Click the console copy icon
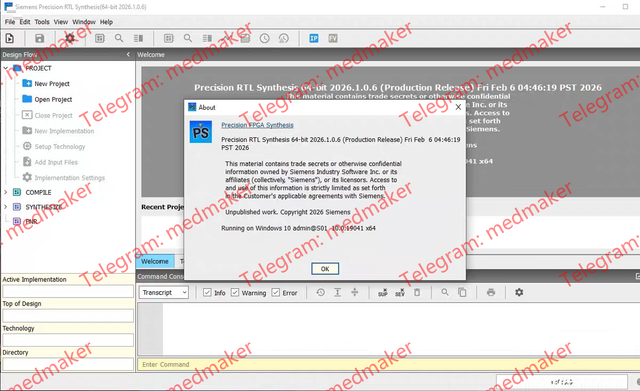This screenshot has width=640, height=391. point(462,292)
